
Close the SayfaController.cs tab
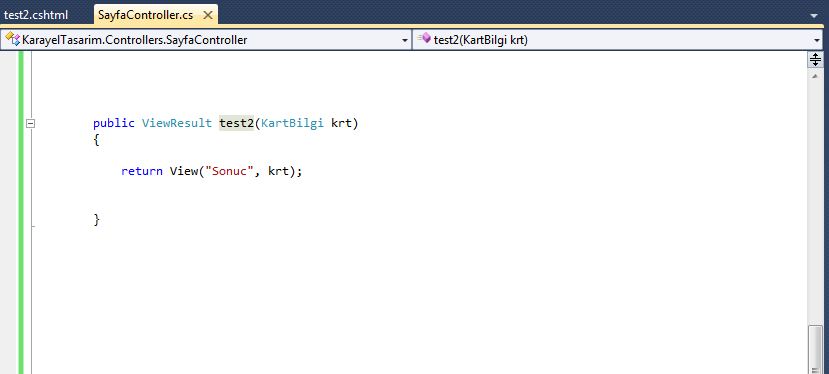point(208,15)
